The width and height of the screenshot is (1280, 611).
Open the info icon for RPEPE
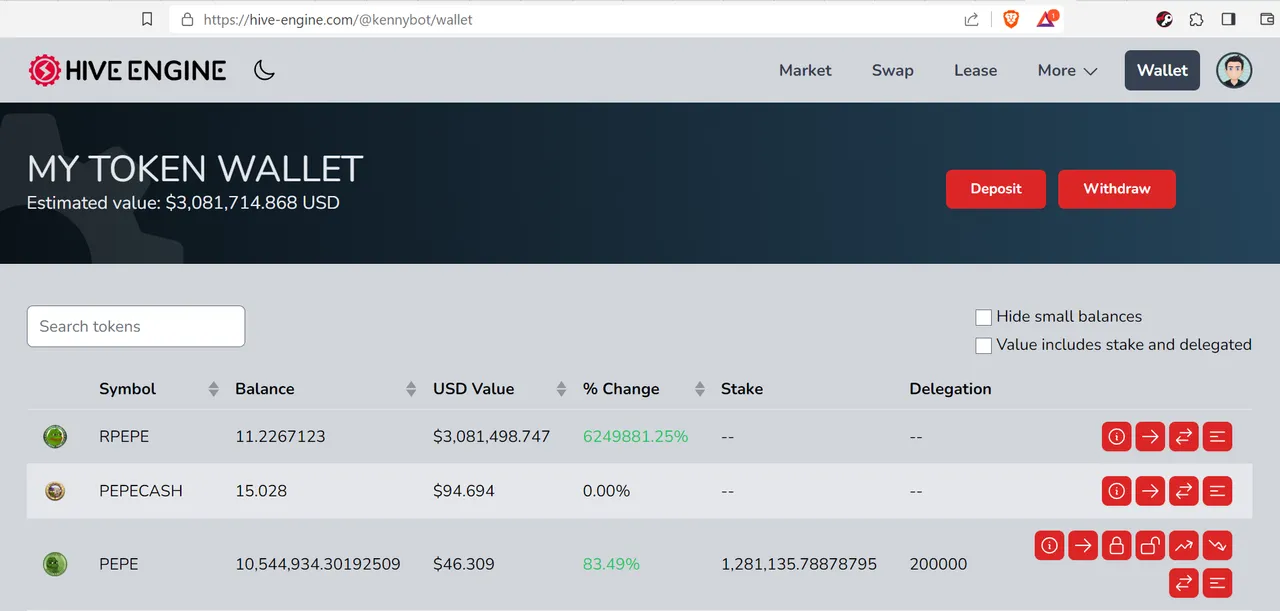point(1116,436)
